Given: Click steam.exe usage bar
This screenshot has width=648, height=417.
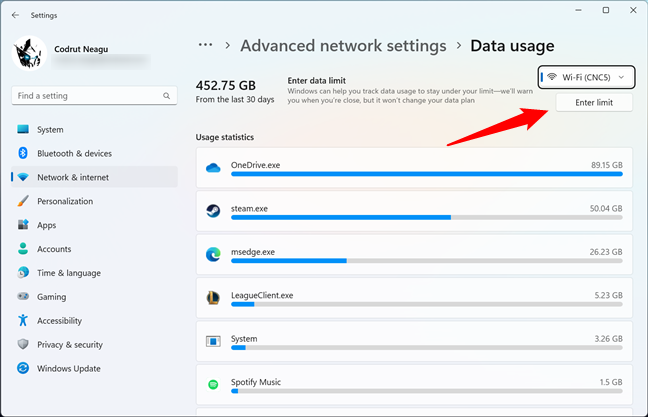Looking at the screenshot, I should pyautogui.click(x=426, y=217).
